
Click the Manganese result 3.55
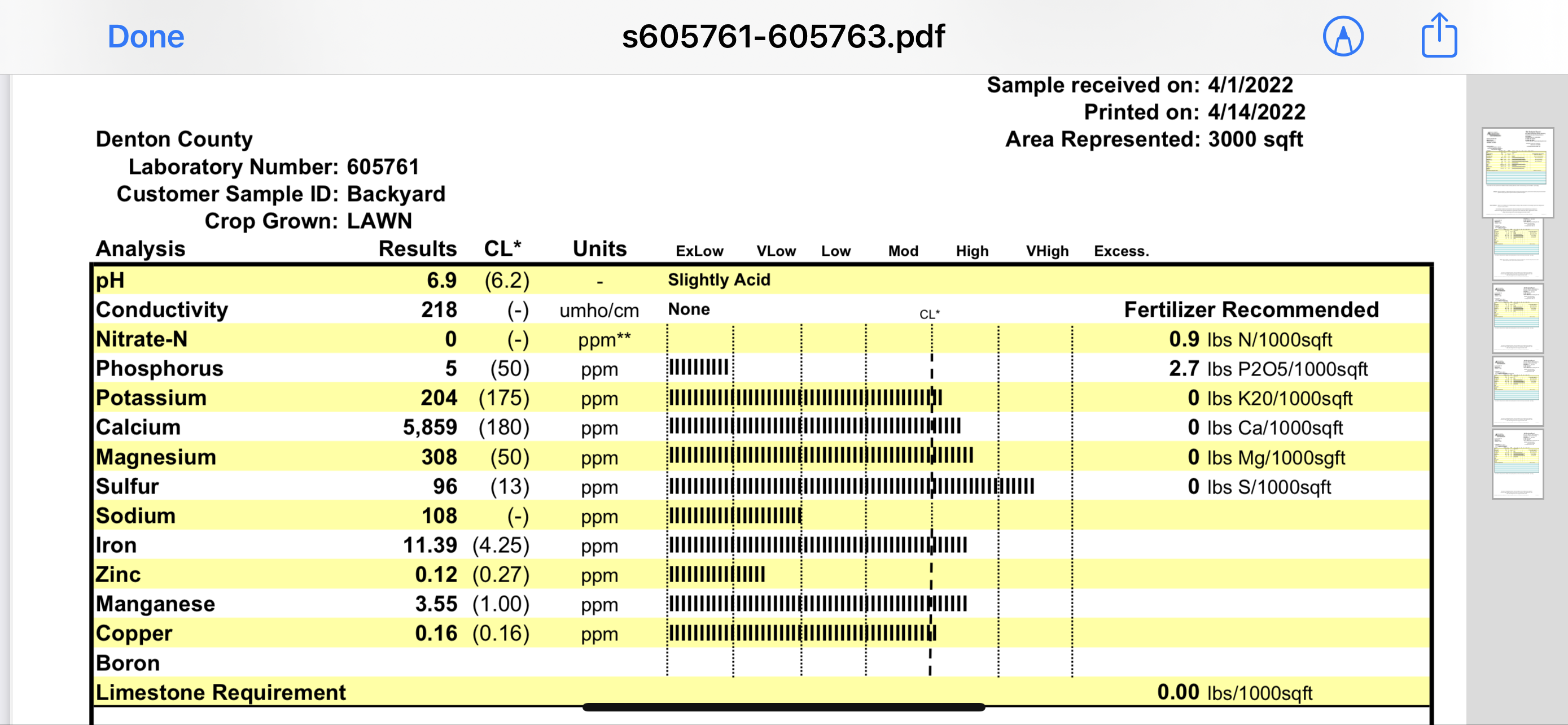pyautogui.click(x=436, y=604)
